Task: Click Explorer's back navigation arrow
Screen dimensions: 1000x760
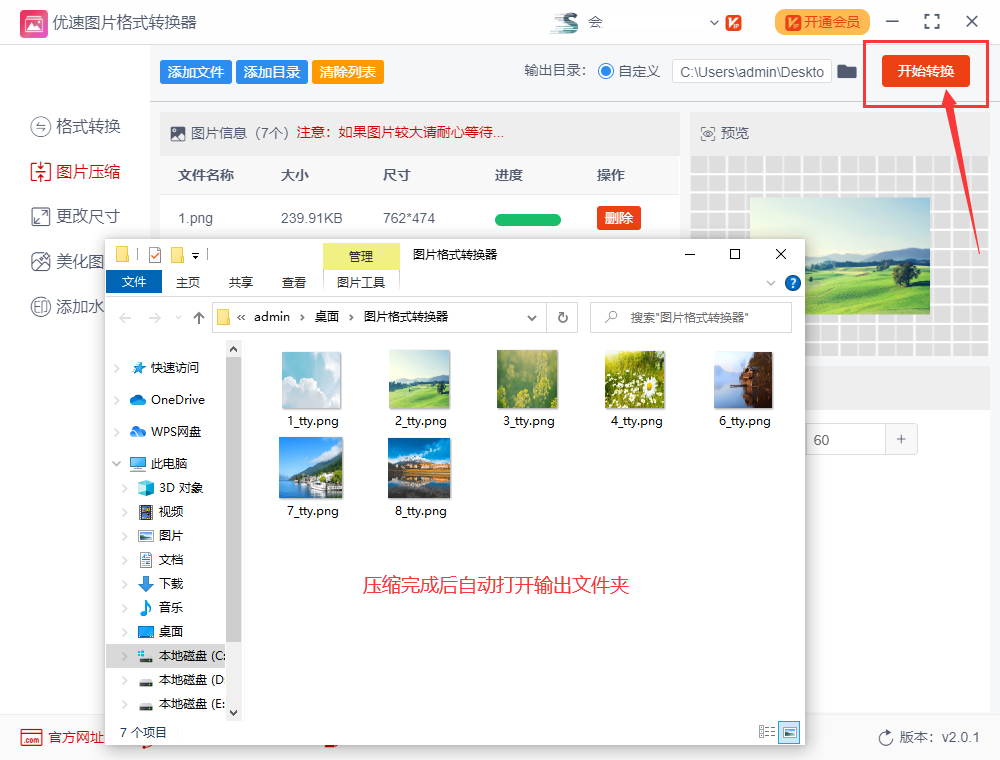Action: click(x=125, y=317)
